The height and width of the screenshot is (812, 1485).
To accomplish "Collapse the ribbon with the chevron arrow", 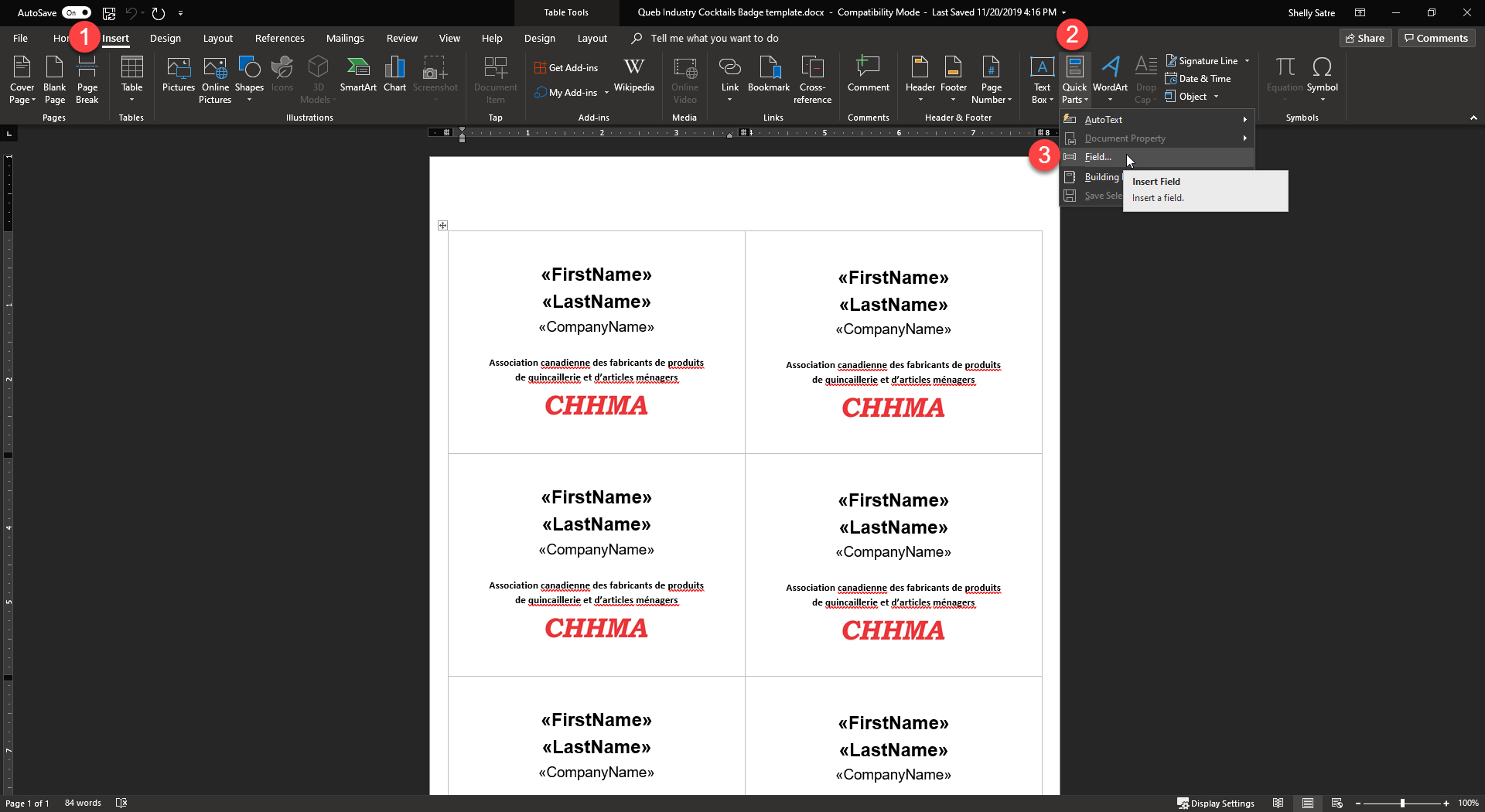I will point(1473,118).
